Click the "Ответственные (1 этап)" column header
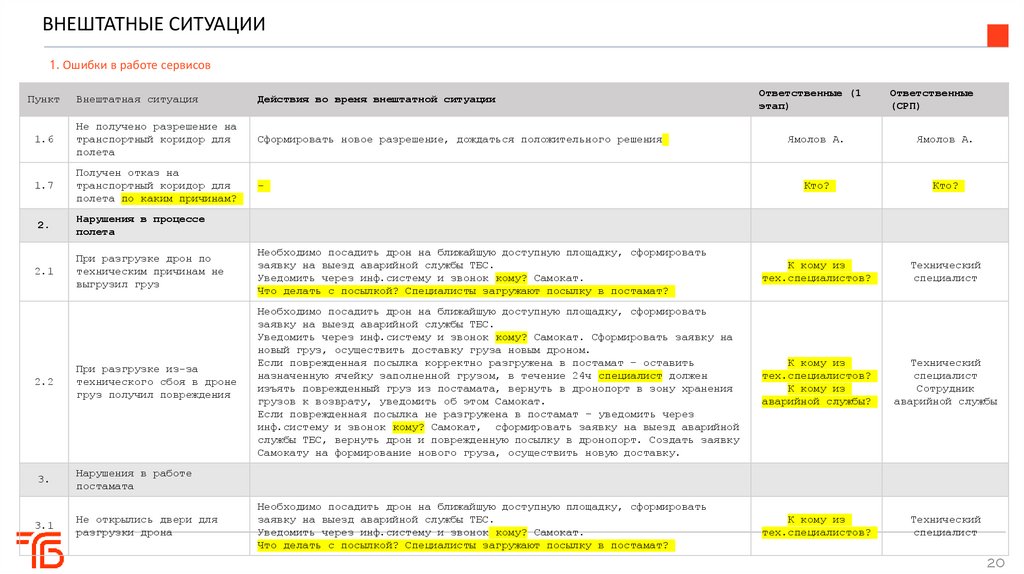The width and height of the screenshot is (1024, 574). [810, 99]
